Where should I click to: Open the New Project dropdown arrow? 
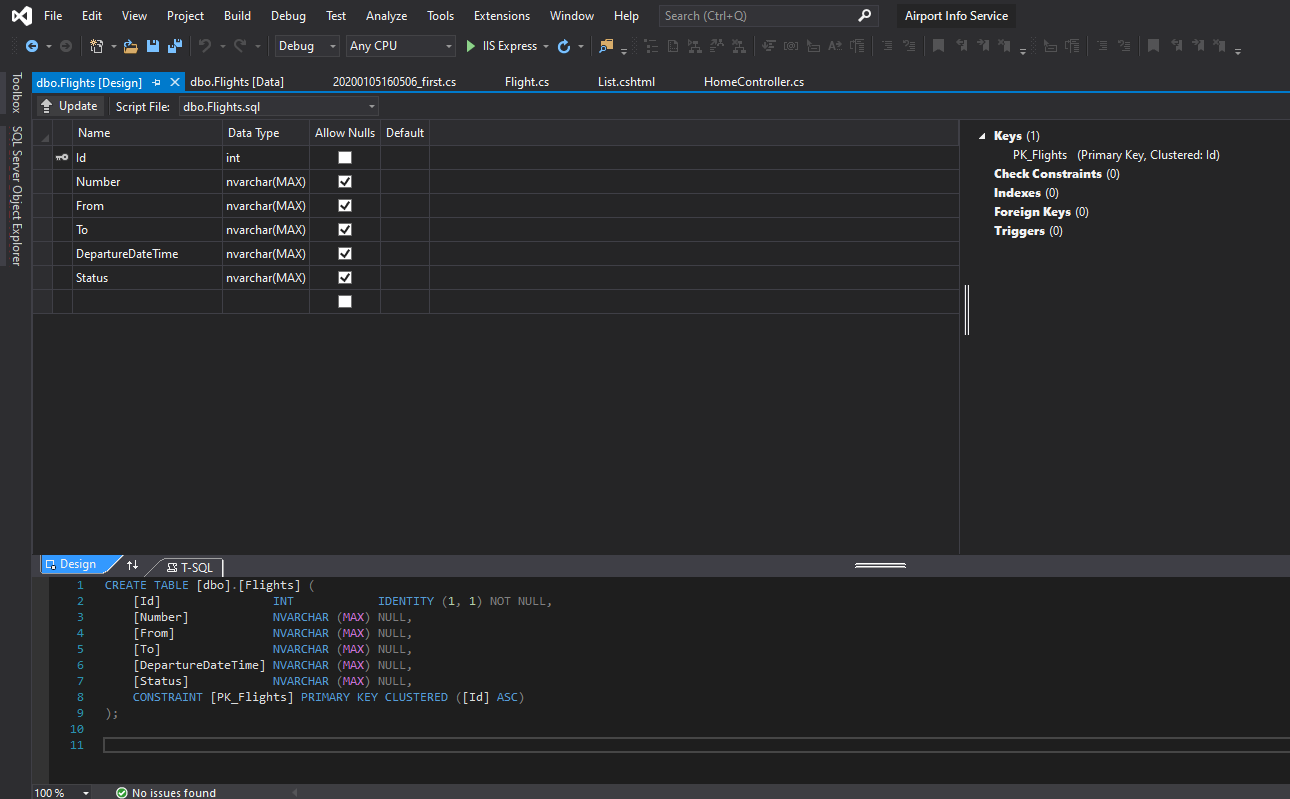[x=114, y=47]
